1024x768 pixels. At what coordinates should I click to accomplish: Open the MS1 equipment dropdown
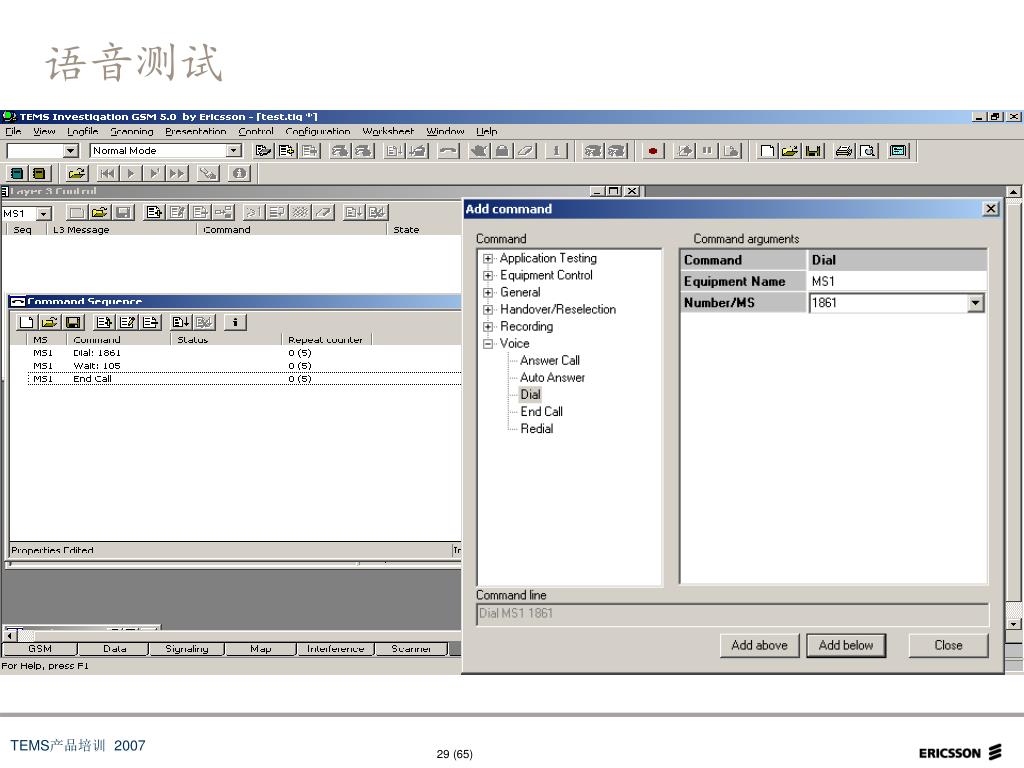coord(44,214)
